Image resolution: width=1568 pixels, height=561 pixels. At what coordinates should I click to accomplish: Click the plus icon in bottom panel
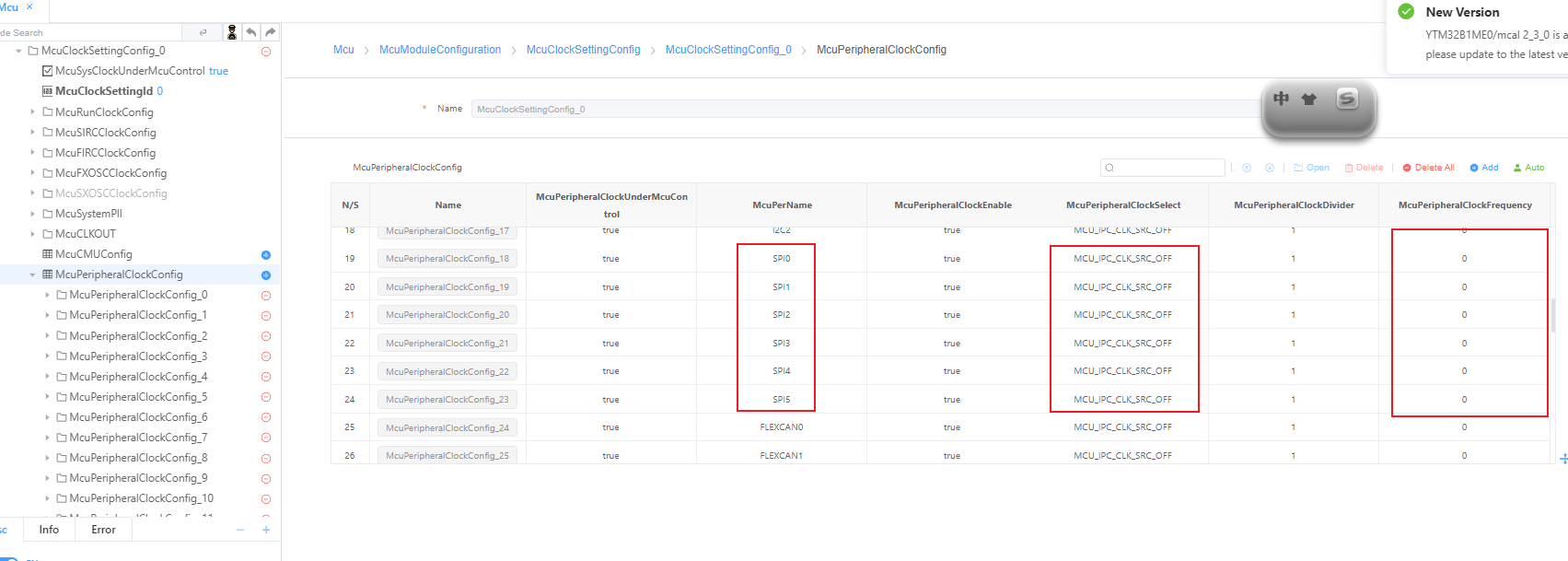tap(266, 530)
